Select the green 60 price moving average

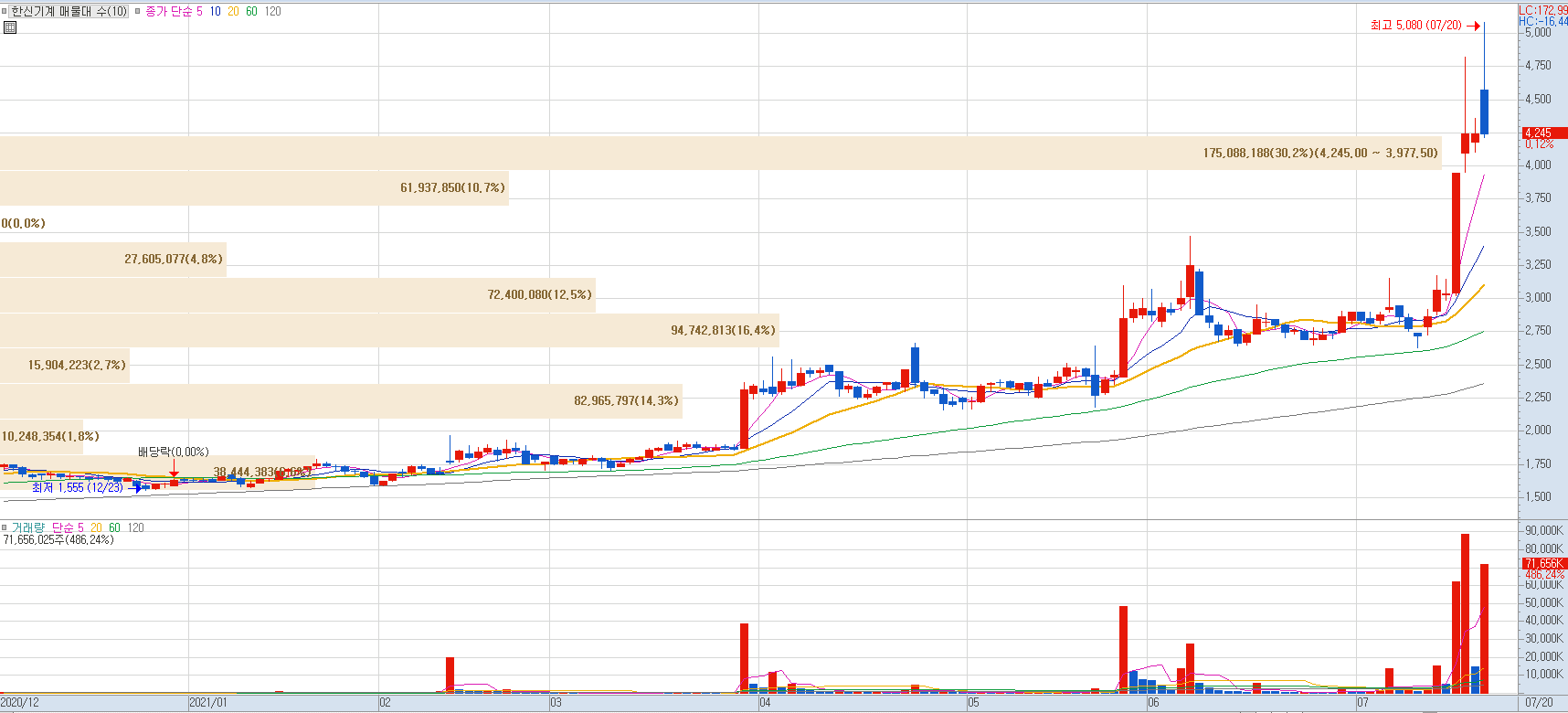pos(252,12)
